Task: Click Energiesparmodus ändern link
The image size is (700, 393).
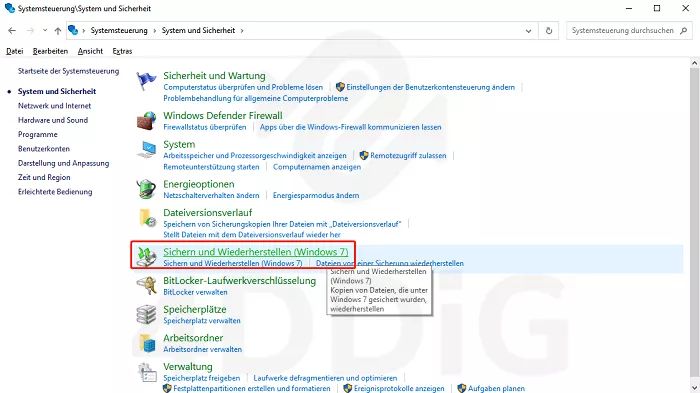Action: 316,195
